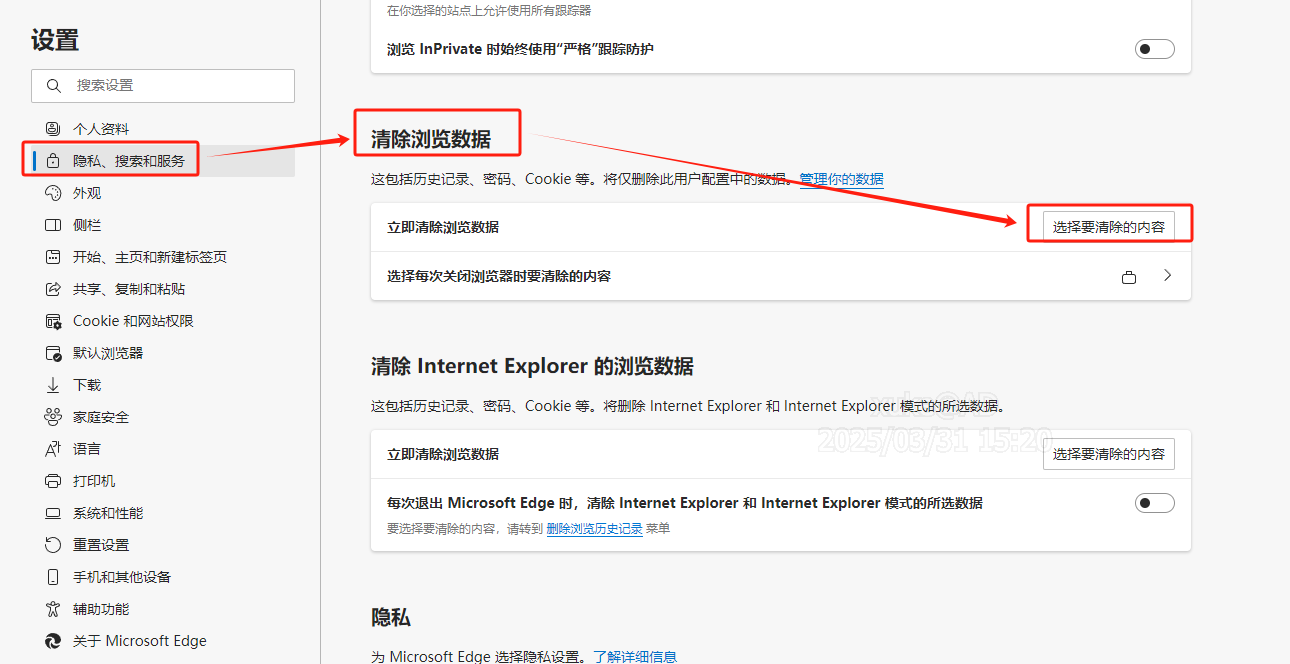Go to 开始、主页和新建标签页 section
The height and width of the screenshot is (664, 1290).
150,257
